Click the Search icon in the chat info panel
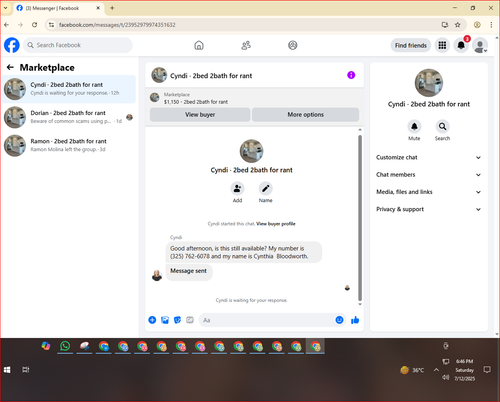The height and width of the screenshot is (402, 500). (x=442, y=126)
